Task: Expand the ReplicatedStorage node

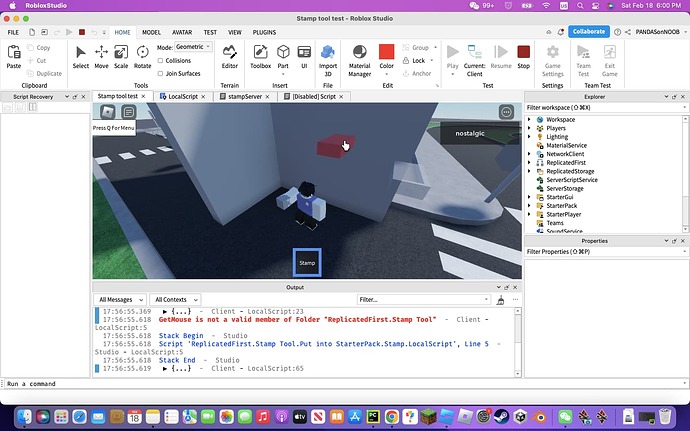Action: click(x=529, y=171)
